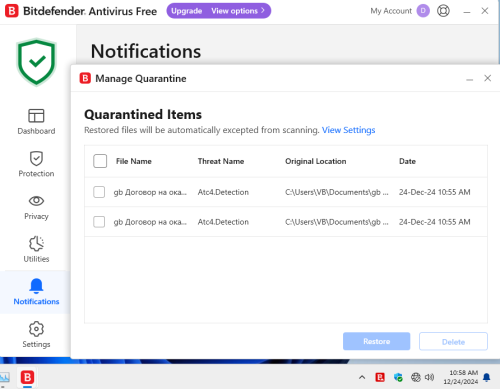Click the second row's date 24-Dec-24
This screenshot has height=389, width=500.
tap(434, 222)
